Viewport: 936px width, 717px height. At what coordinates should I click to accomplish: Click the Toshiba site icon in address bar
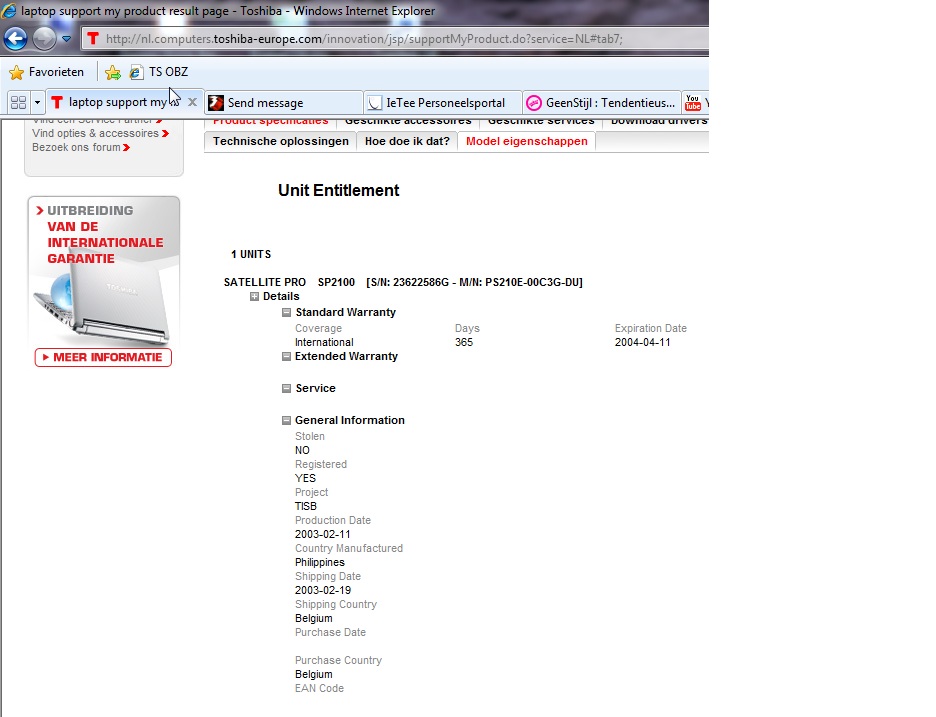click(93, 39)
